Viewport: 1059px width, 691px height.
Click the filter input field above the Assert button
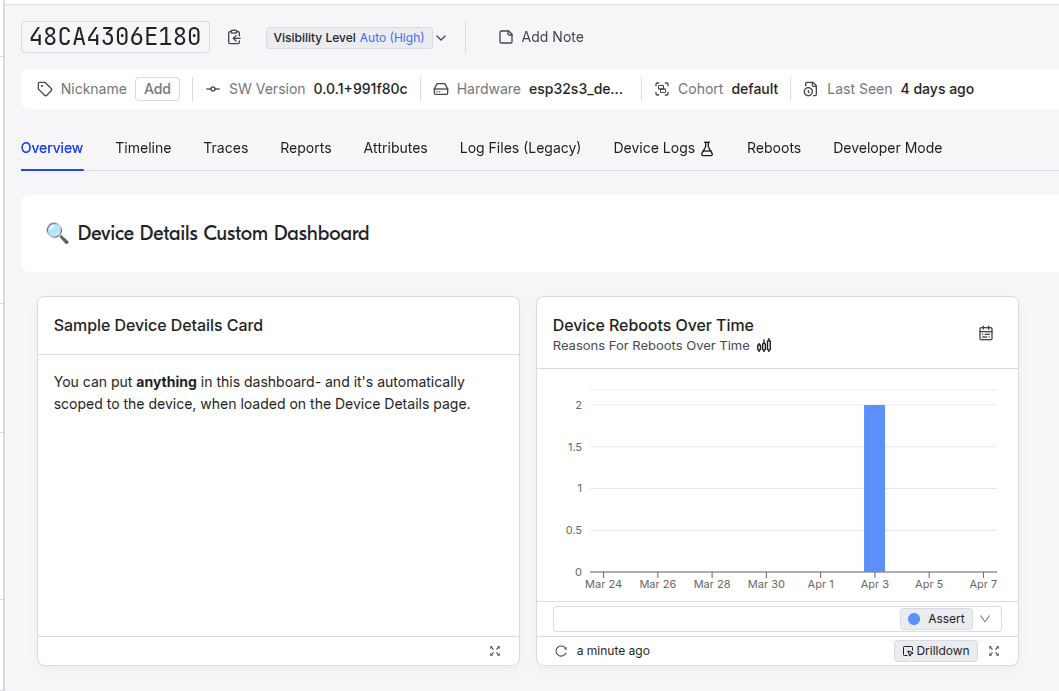(x=720, y=618)
